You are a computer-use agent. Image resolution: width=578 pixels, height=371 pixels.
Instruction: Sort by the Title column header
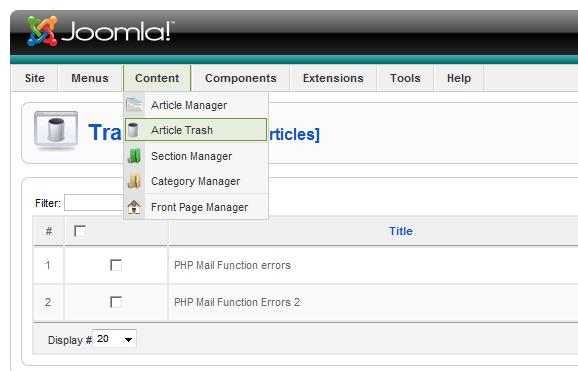coord(401,231)
